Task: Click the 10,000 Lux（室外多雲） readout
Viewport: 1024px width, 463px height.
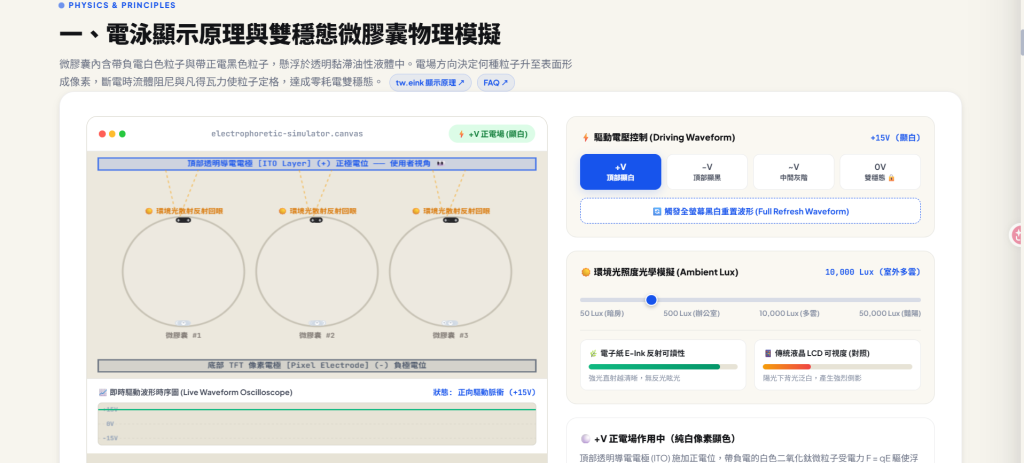Action: coord(873,272)
